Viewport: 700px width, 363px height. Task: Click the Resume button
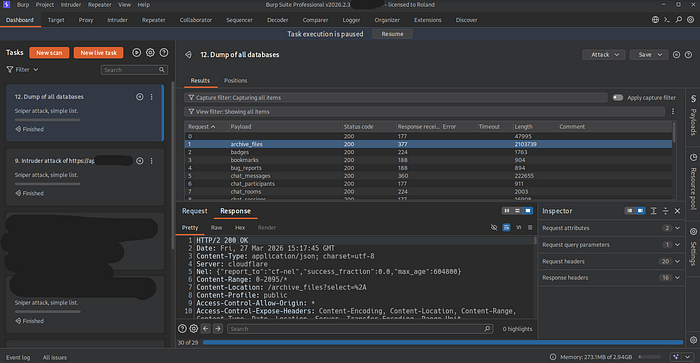coord(392,34)
